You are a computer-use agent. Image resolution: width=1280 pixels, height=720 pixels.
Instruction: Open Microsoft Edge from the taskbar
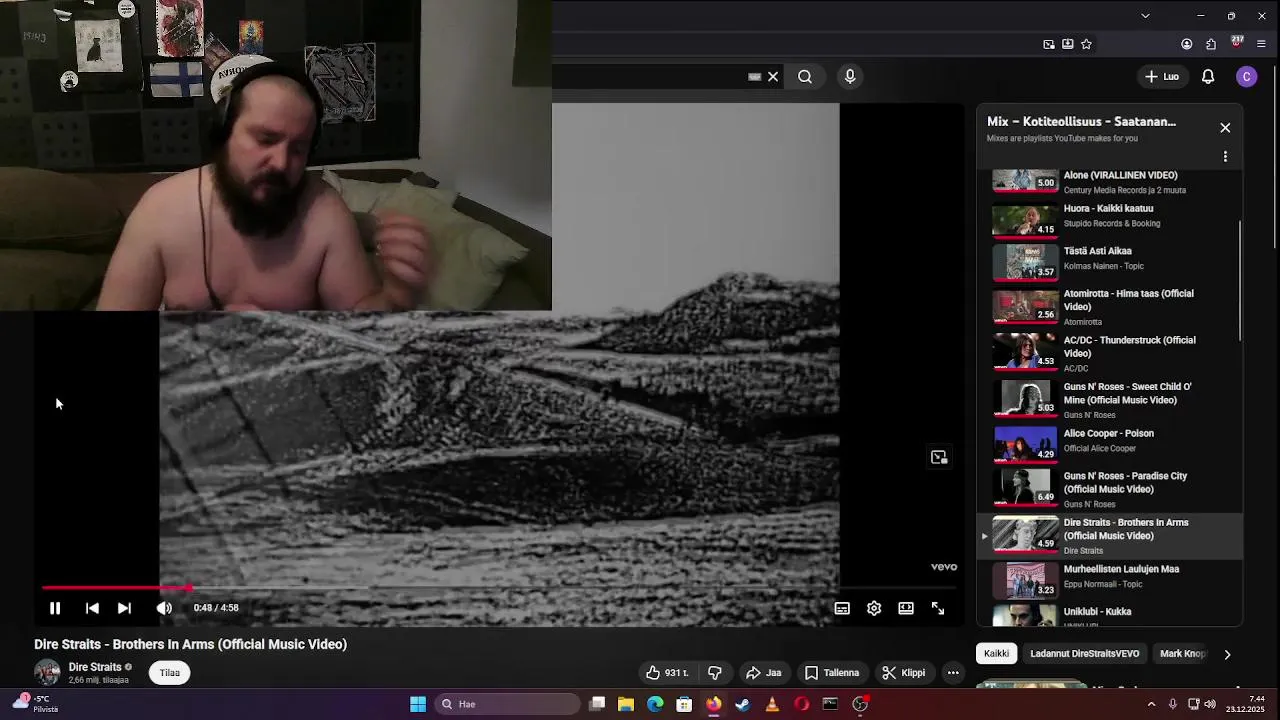(655, 704)
